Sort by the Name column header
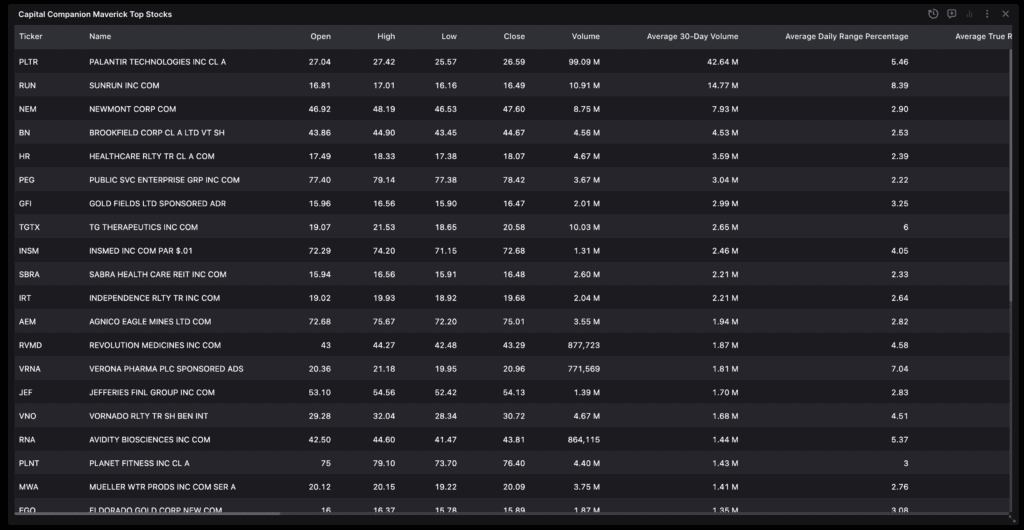 (100, 37)
